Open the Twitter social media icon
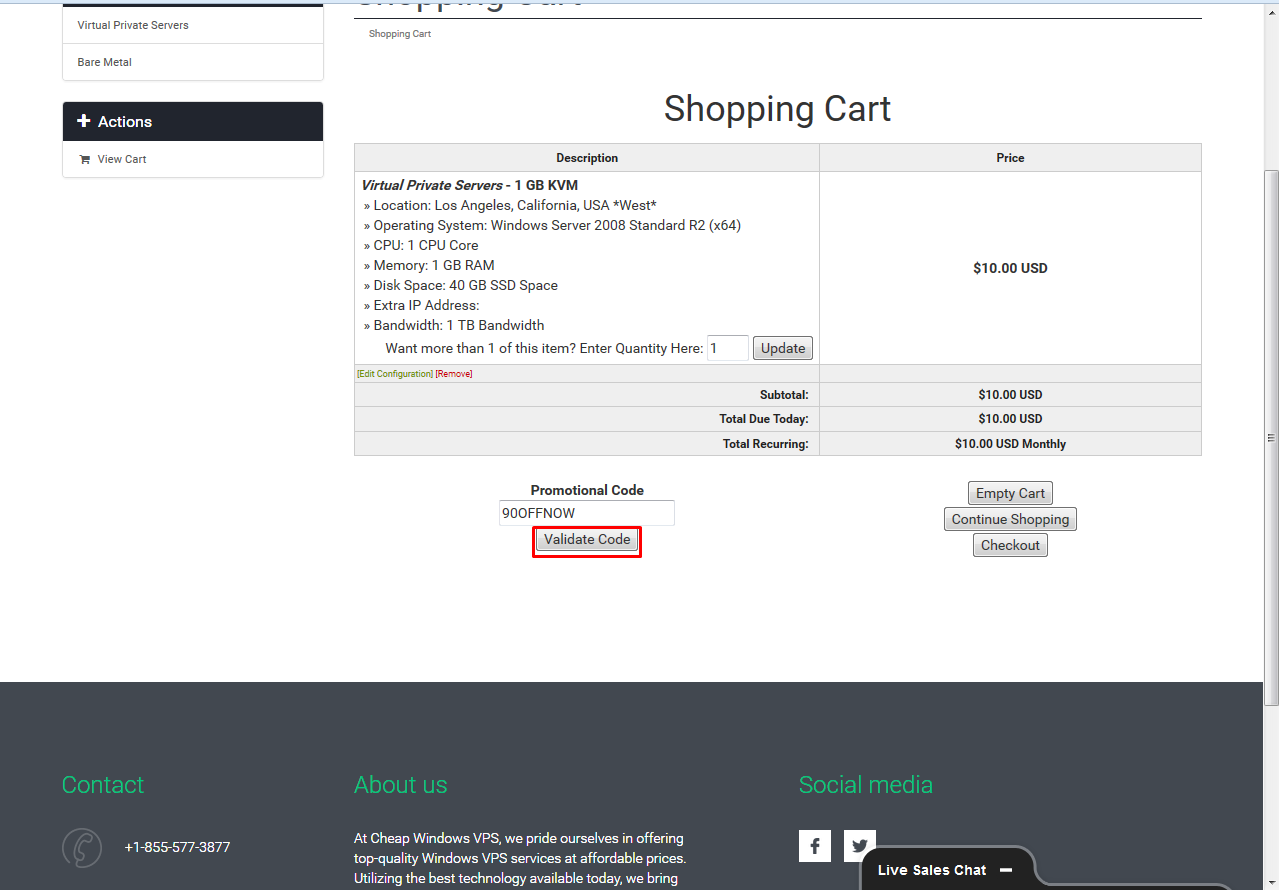This screenshot has width=1279, height=890. click(860, 846)
